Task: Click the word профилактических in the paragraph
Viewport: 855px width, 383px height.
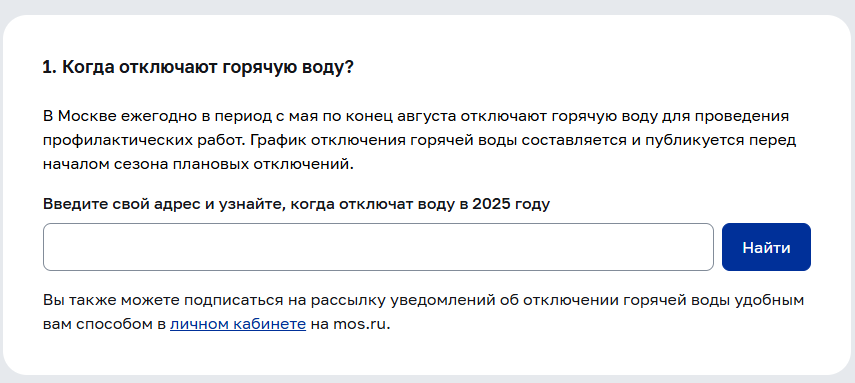Action: pos(109,141)
